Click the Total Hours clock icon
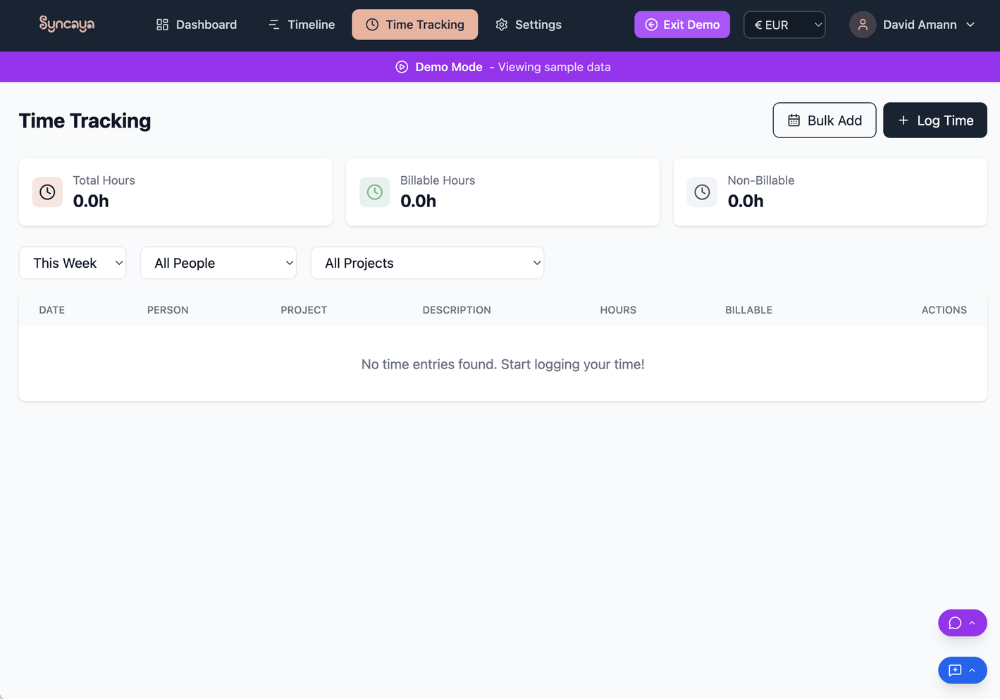 pyautogui.click(x=47, y=192)
